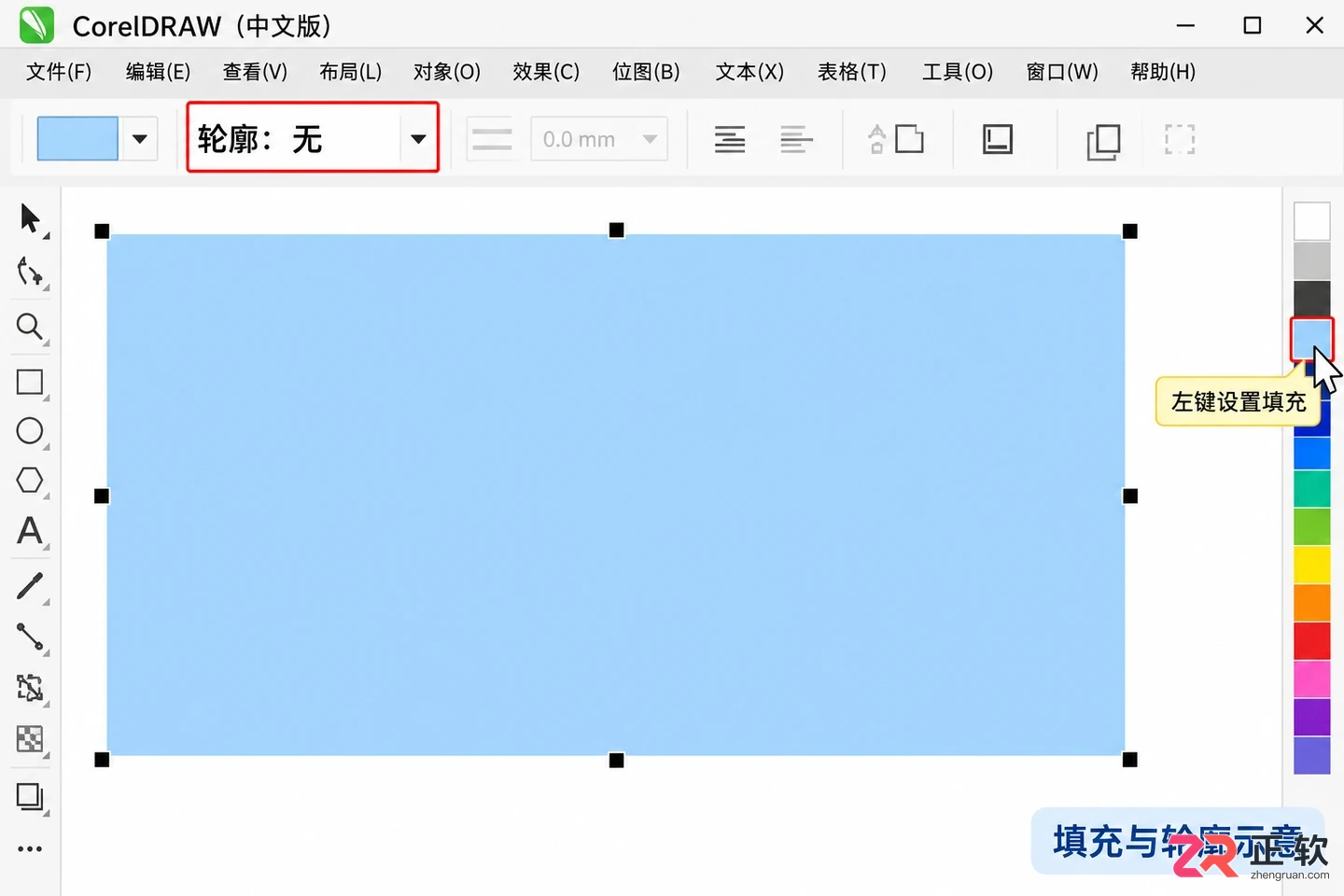Click the light blue fill swatch in toolbar
This screenshot has height=896, width=1344.
point(77,139)
